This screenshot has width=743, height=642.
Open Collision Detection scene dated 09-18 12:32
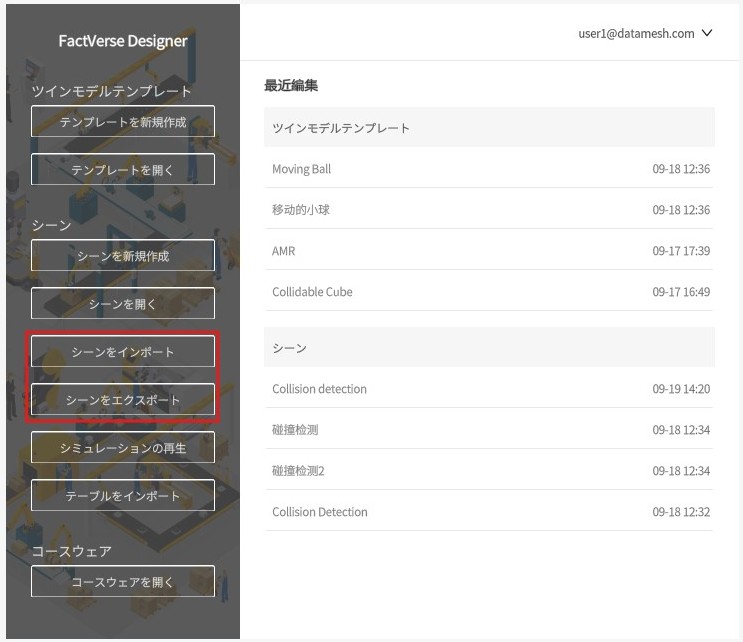point(320,512)
